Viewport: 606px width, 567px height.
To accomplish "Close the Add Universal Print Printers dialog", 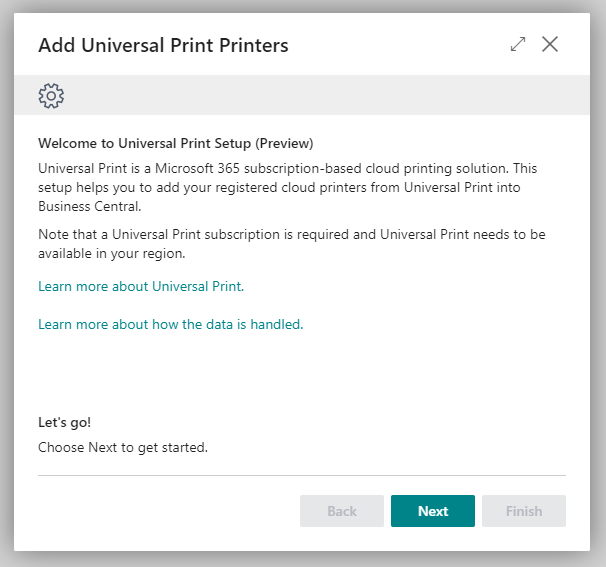I will pyautogui.click(x=549, y=44).
